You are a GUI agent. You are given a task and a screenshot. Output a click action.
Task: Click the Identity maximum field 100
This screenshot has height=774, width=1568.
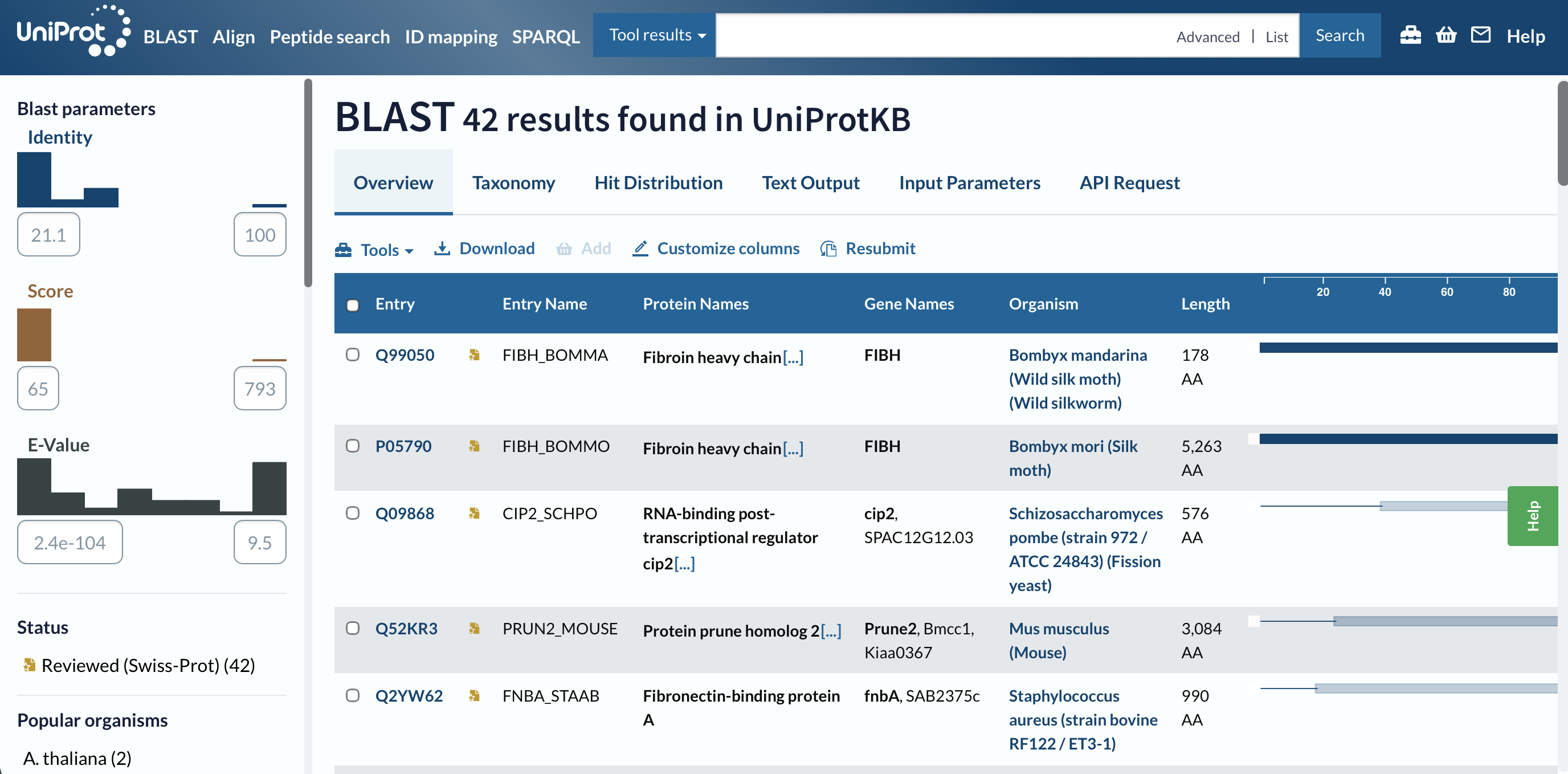(260, 234)
